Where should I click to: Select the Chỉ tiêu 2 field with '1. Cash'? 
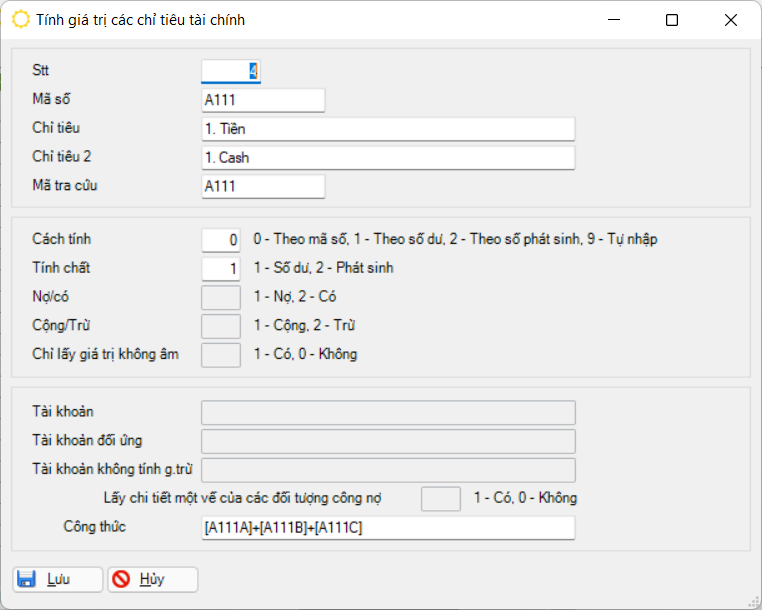pyautogui.click(x=388, y=158)
